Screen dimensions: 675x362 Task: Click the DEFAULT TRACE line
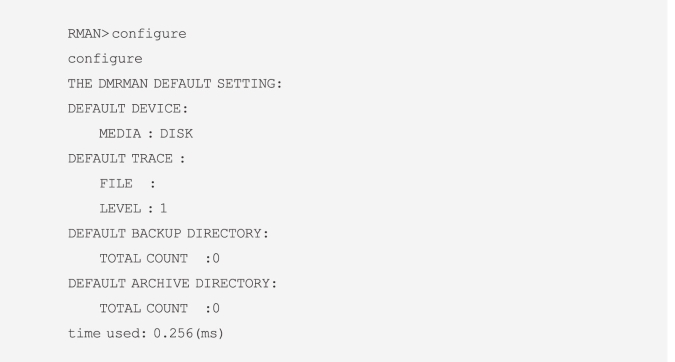tap(126, 158)
